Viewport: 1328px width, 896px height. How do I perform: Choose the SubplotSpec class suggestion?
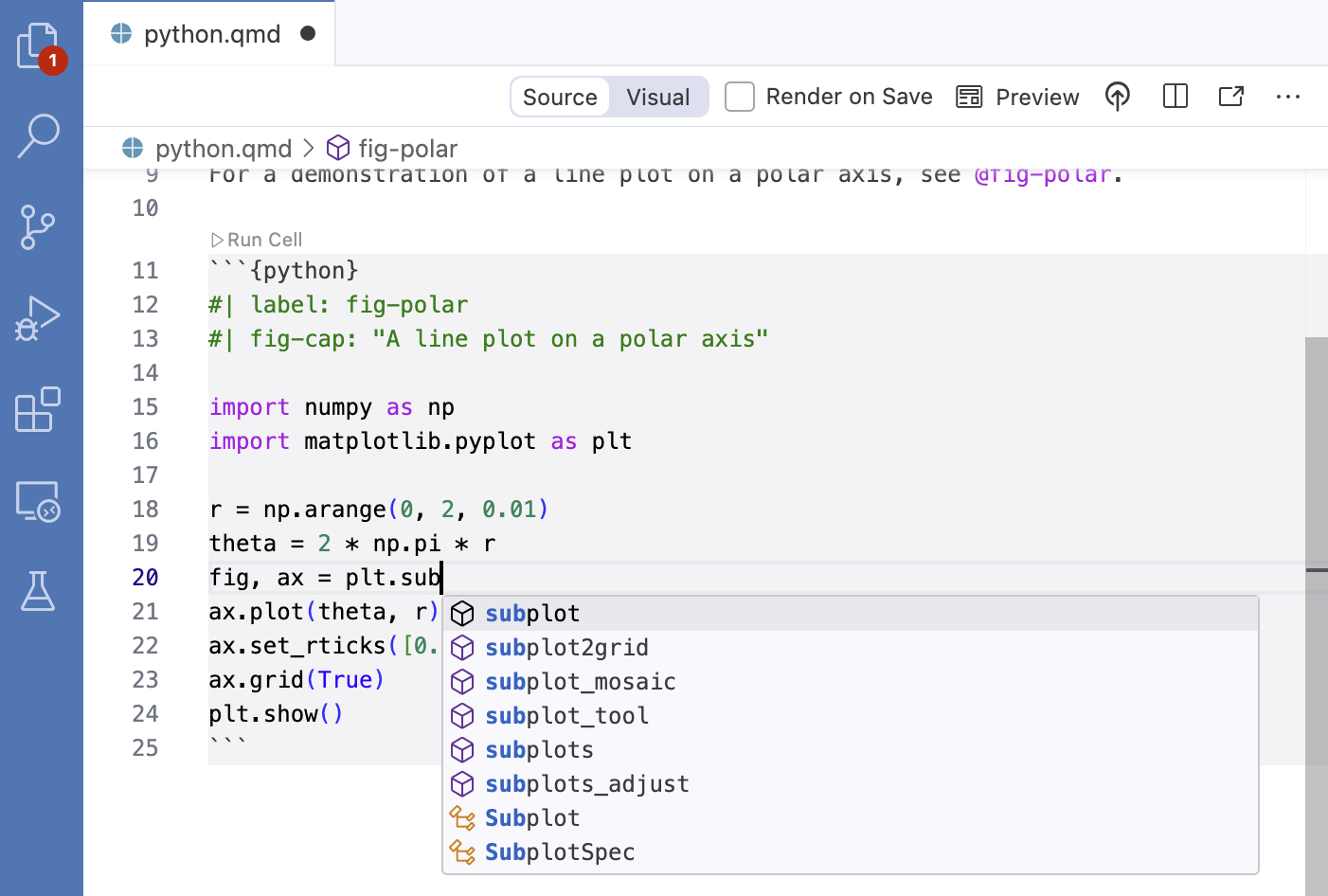click(x=851, y=852)
